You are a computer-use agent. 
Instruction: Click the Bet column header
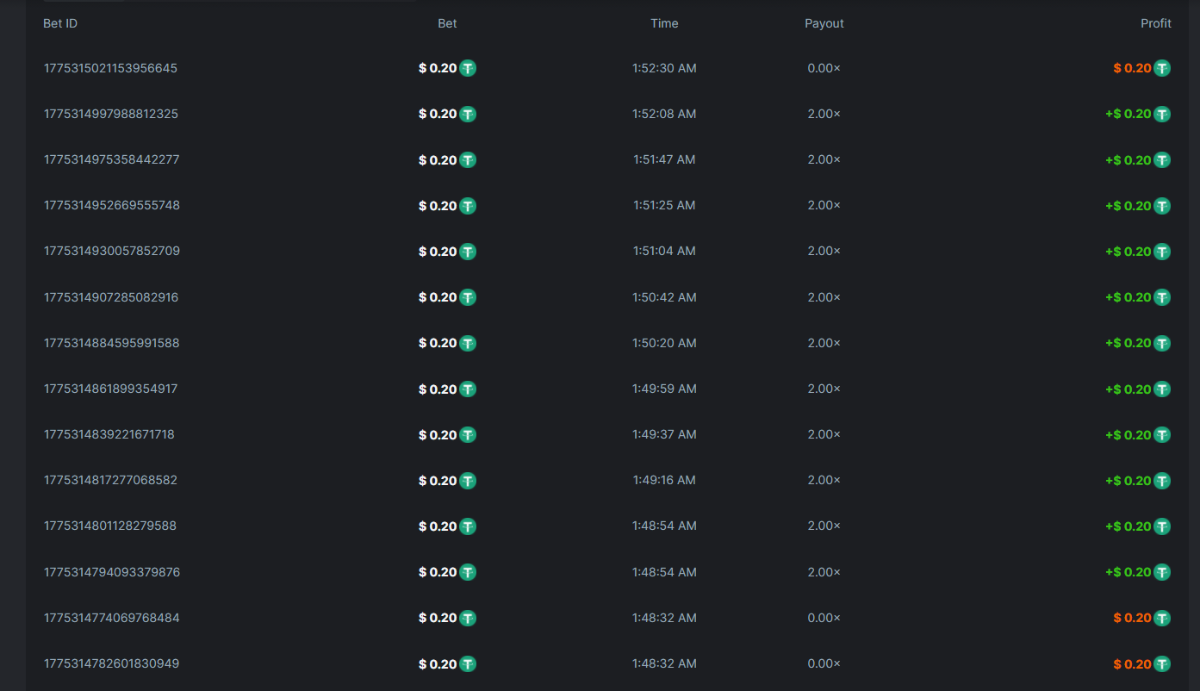(x=447, y=23)
